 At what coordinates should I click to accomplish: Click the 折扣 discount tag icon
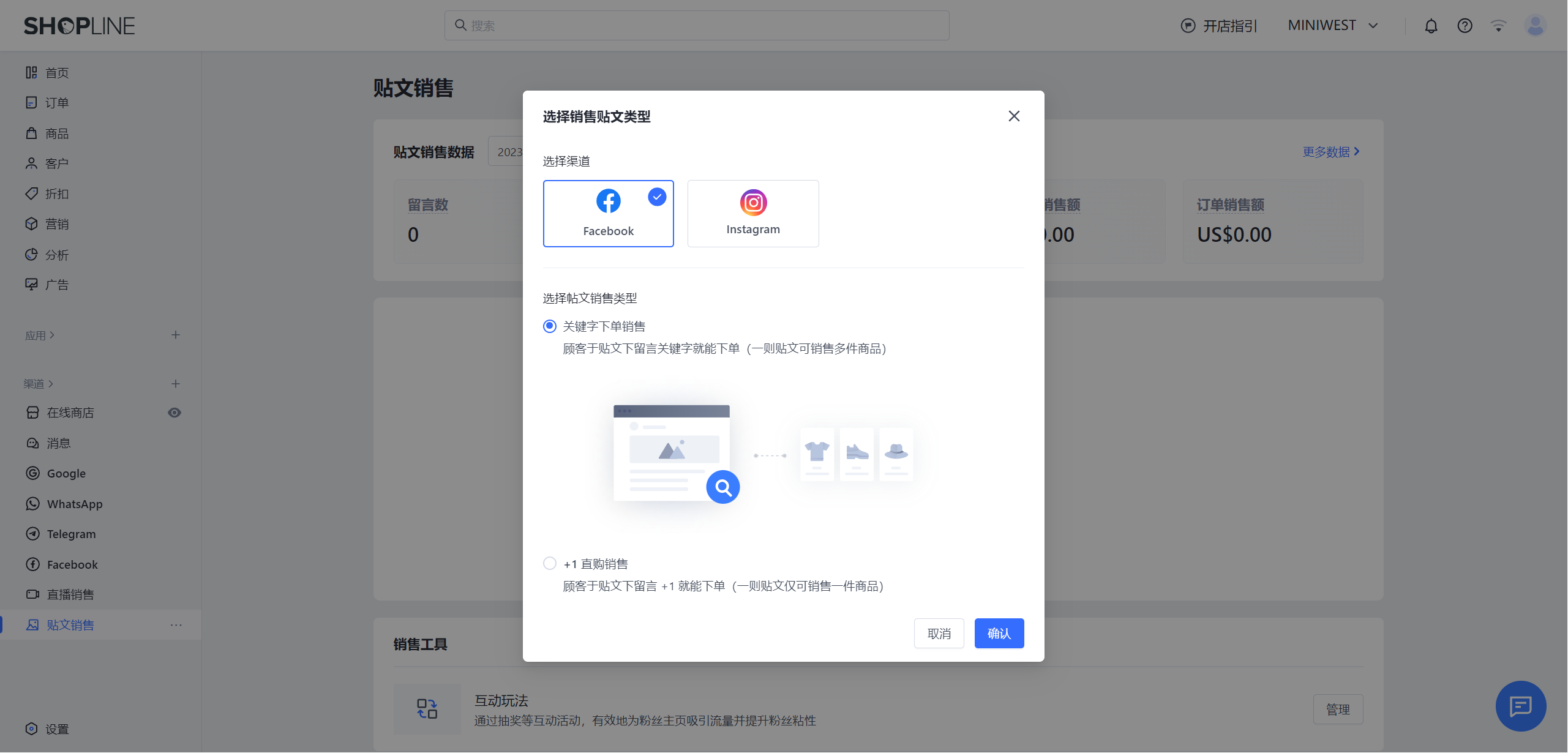32,193
